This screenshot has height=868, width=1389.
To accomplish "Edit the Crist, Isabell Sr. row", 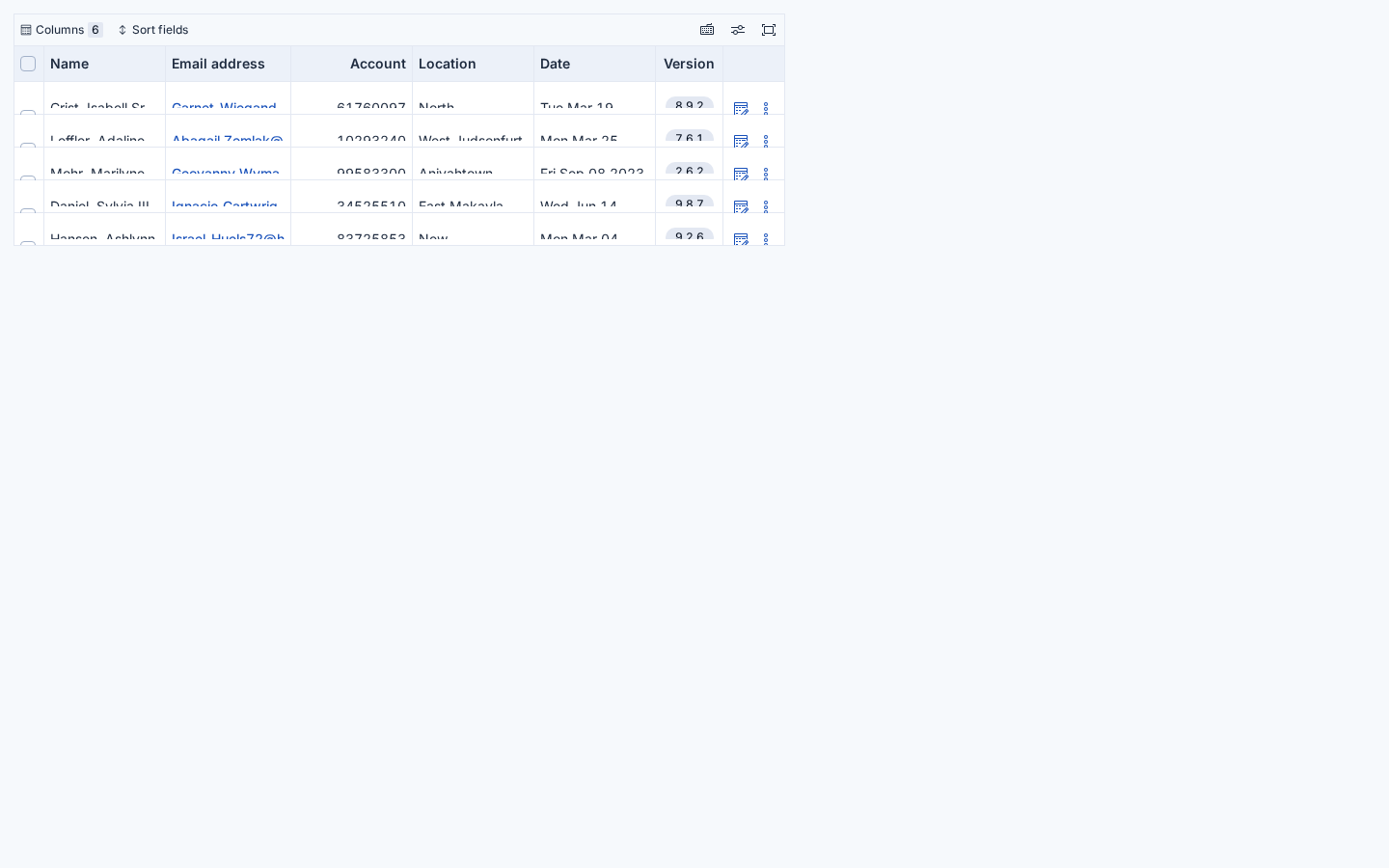I will (741, 108).
